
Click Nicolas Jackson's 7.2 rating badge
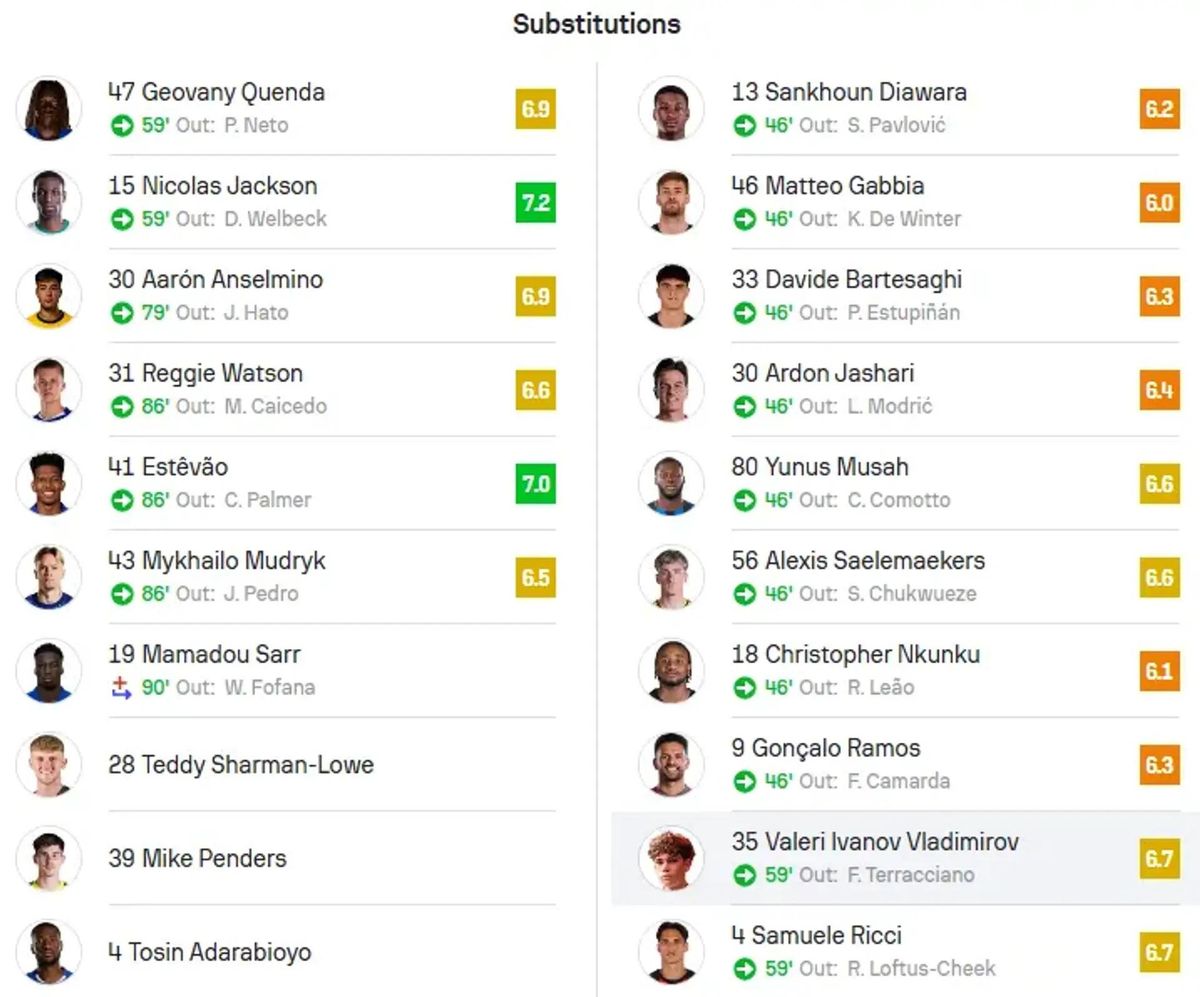pyautogui.click(x=536, y=203)
